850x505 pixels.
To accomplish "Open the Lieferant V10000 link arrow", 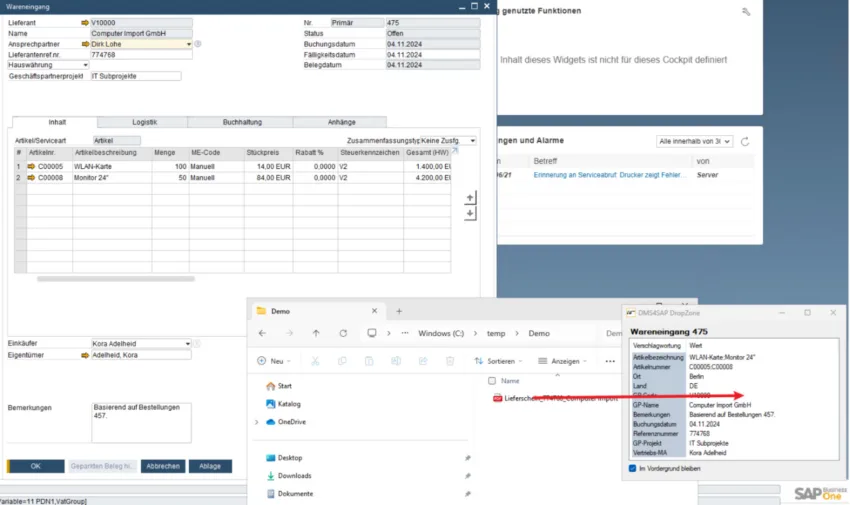I will 85,23.
